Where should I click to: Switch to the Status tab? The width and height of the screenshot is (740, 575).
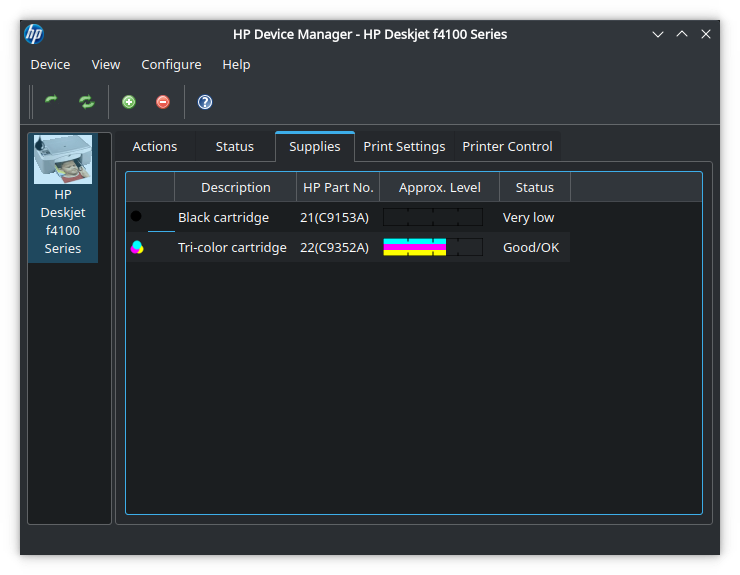[235, 147]
